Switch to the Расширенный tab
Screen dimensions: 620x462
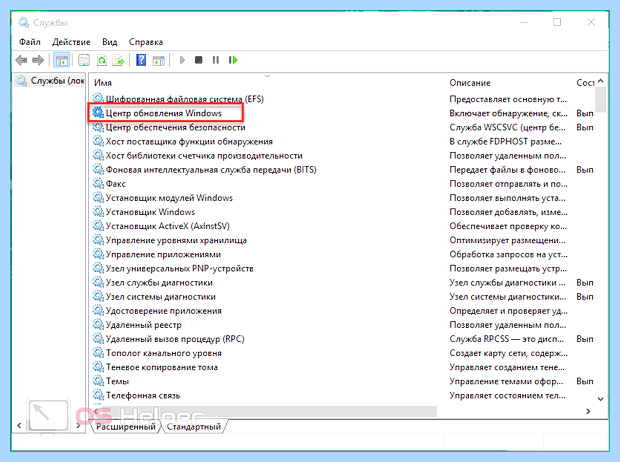126,427
